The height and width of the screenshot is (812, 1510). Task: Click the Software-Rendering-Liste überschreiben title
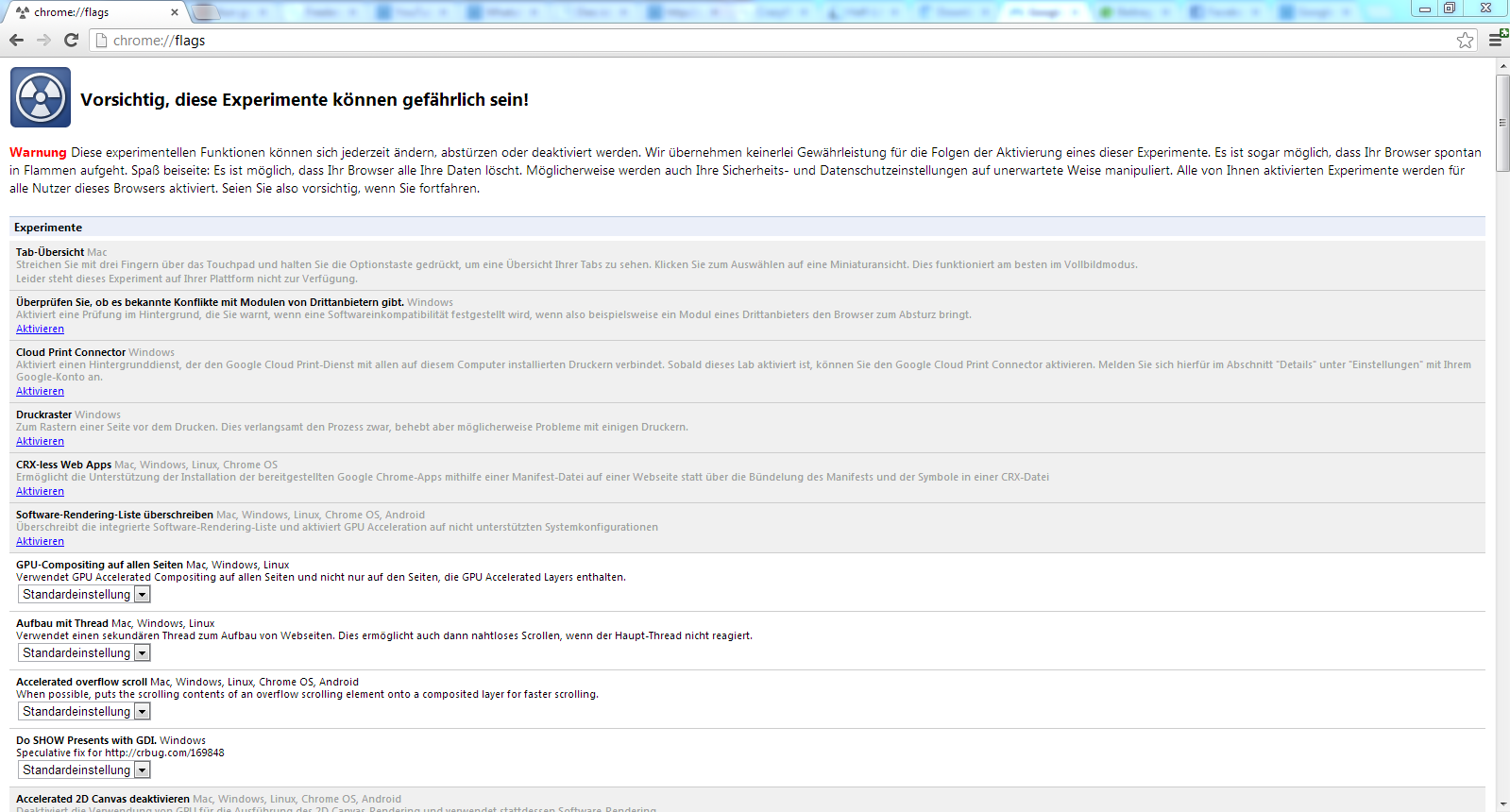[114, 515]
